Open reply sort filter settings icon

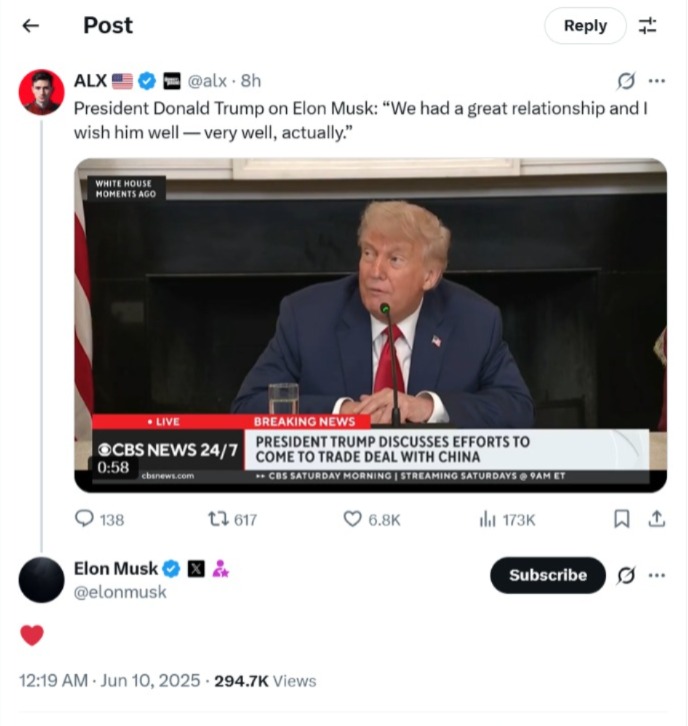click(x=648, y=26)
